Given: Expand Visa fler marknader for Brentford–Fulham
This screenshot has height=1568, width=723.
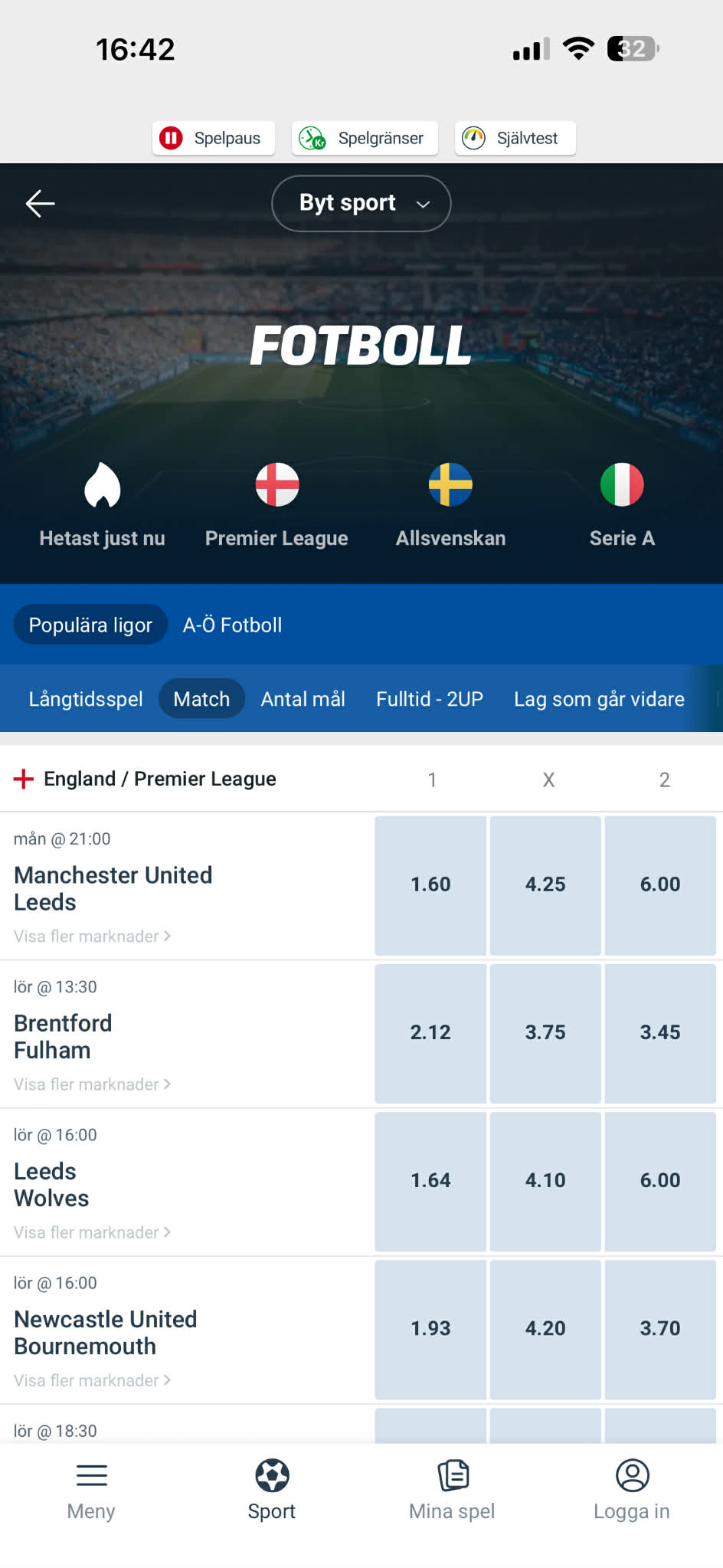Looking at the screenshot, I should [x=92, y=1084].
